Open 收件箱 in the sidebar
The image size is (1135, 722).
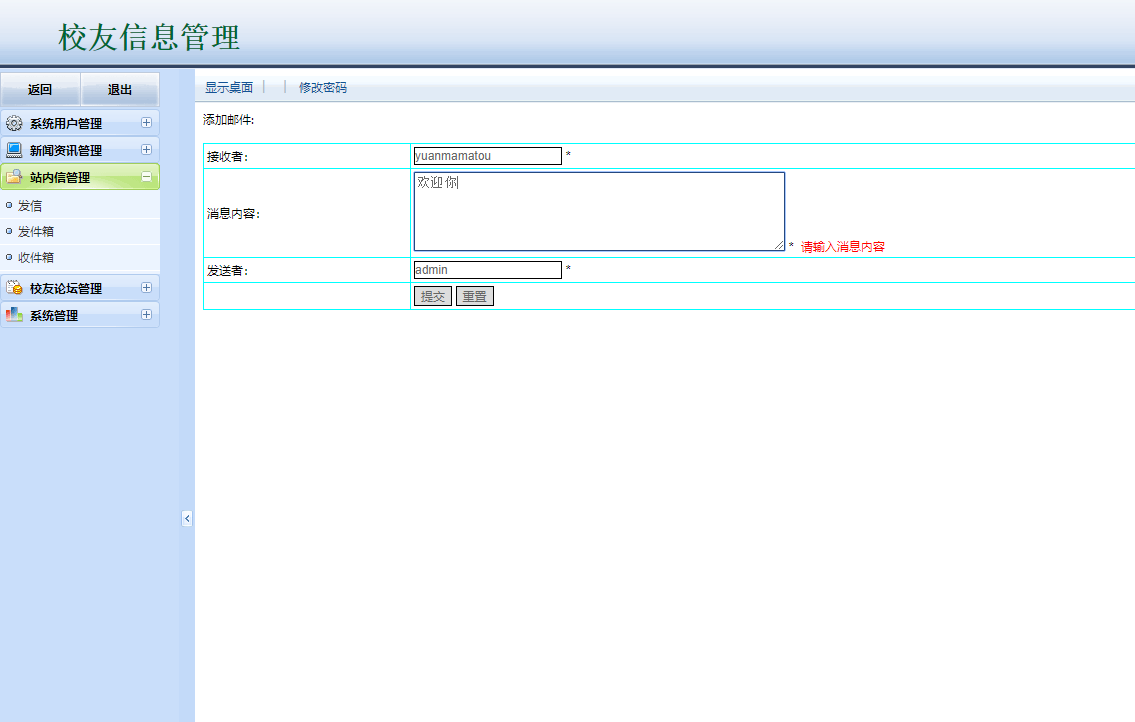click(35, 258)
